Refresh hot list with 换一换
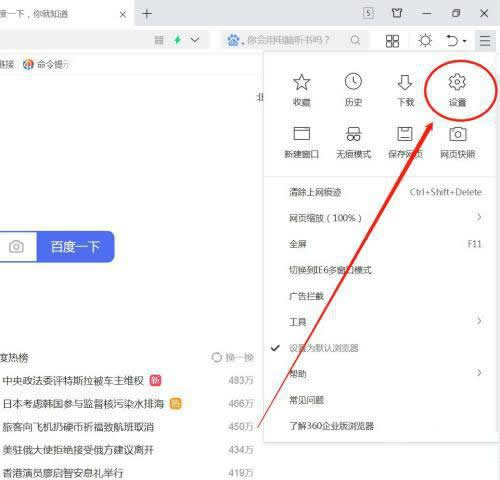500x480 pixels. click(x=233, y=357)
